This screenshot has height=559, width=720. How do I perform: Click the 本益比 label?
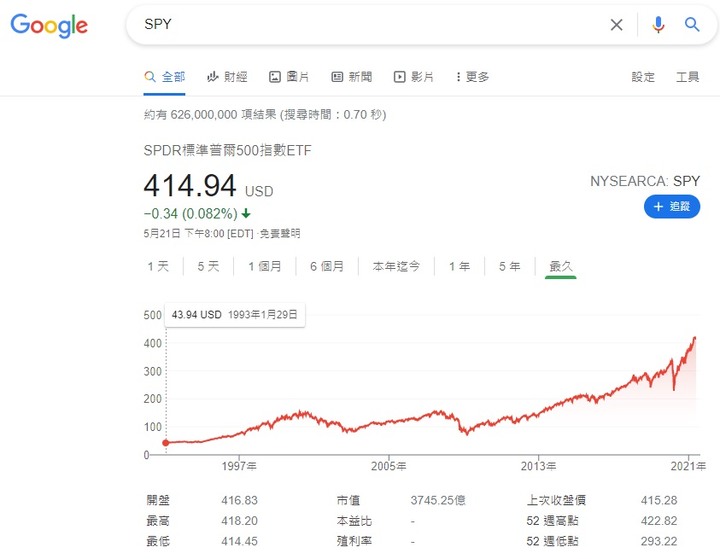354,521
